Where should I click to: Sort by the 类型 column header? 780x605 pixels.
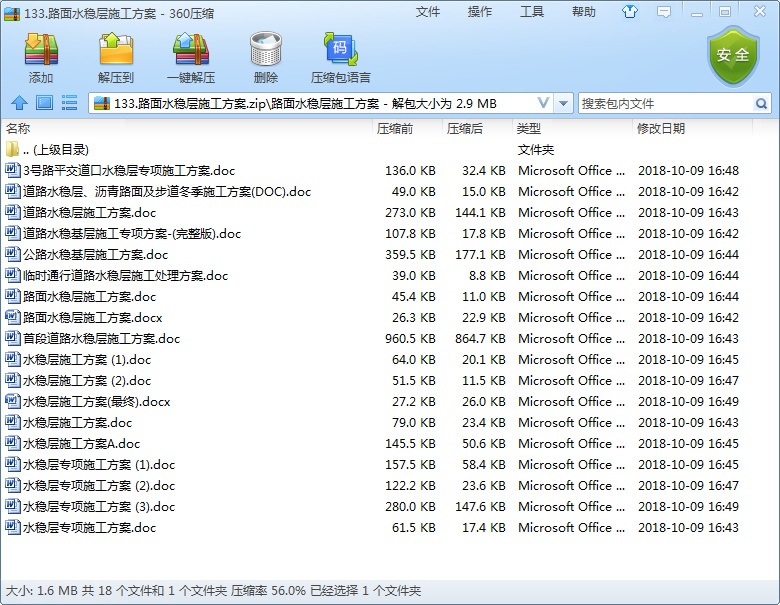(x=573, y=128)
